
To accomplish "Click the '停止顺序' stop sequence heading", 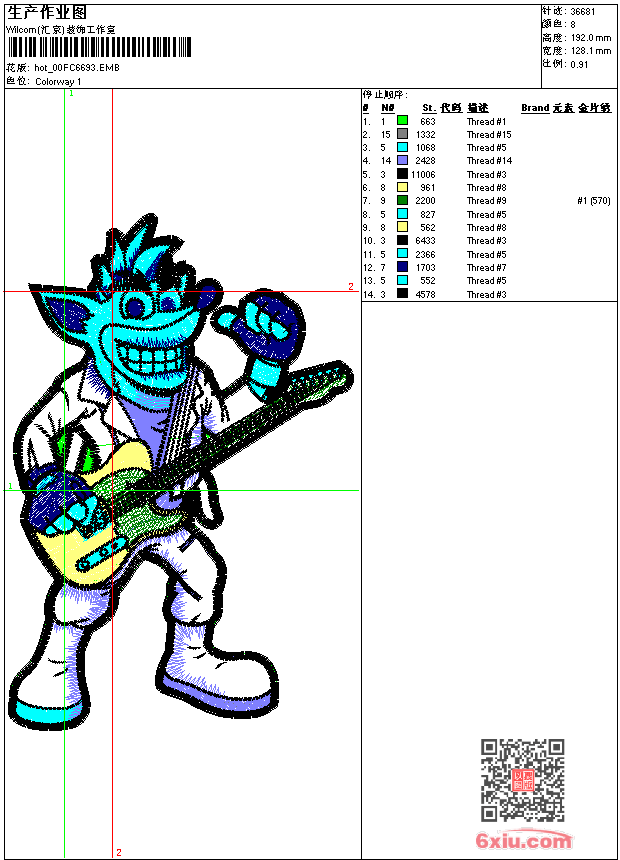I will pyautogui.click(x=385, y=94).
